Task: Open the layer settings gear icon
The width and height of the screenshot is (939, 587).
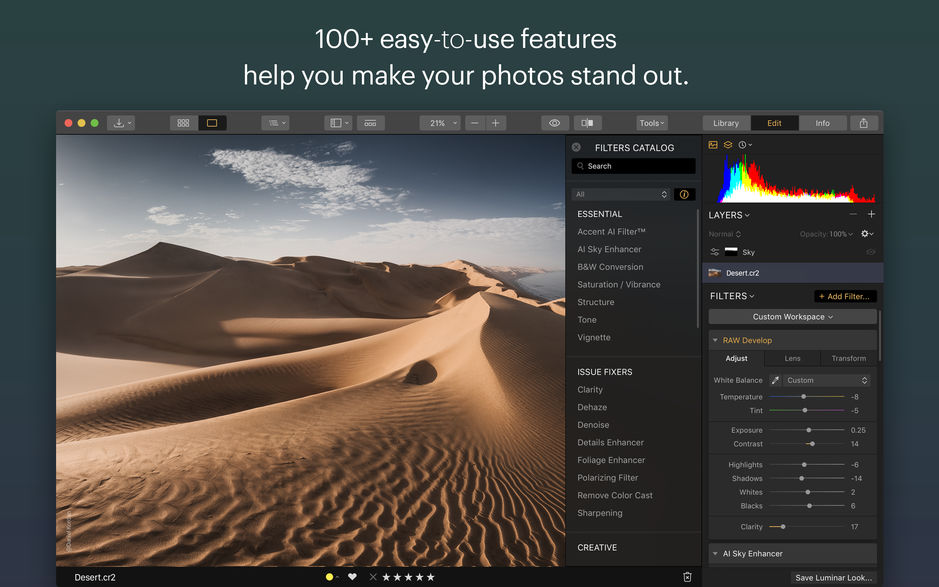Action: [866, 233]
